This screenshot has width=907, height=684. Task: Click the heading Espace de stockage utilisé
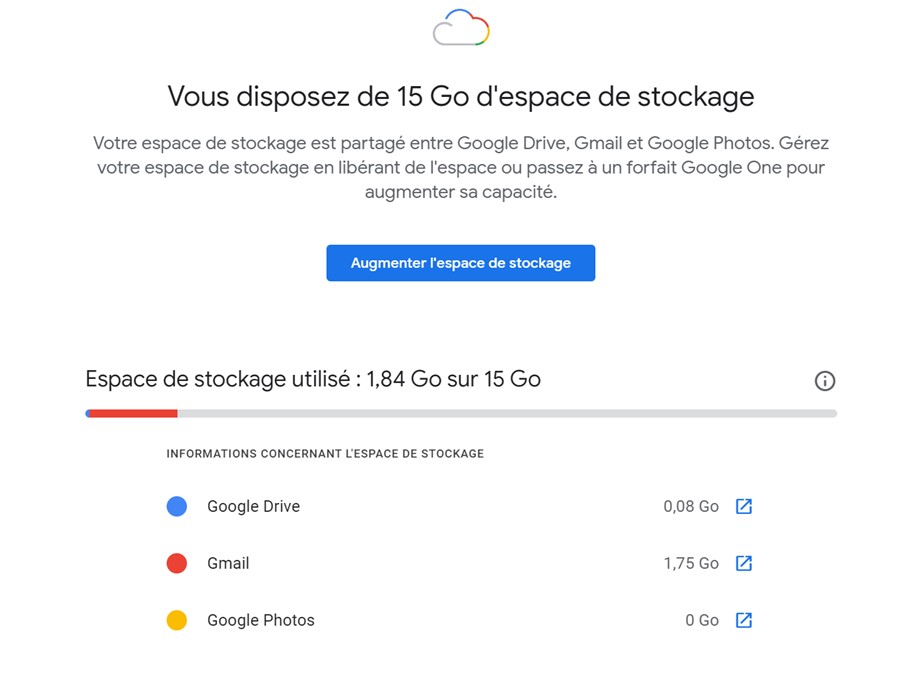[312, 379]
